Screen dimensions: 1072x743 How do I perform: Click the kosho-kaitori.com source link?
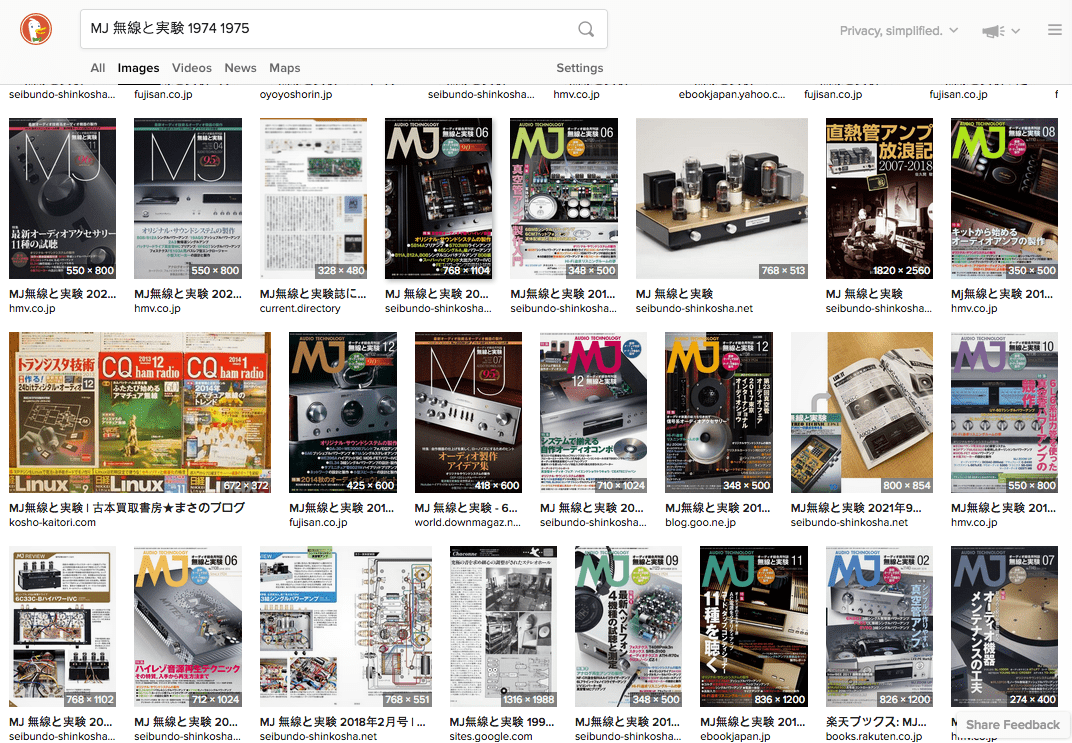coord(52,522)
